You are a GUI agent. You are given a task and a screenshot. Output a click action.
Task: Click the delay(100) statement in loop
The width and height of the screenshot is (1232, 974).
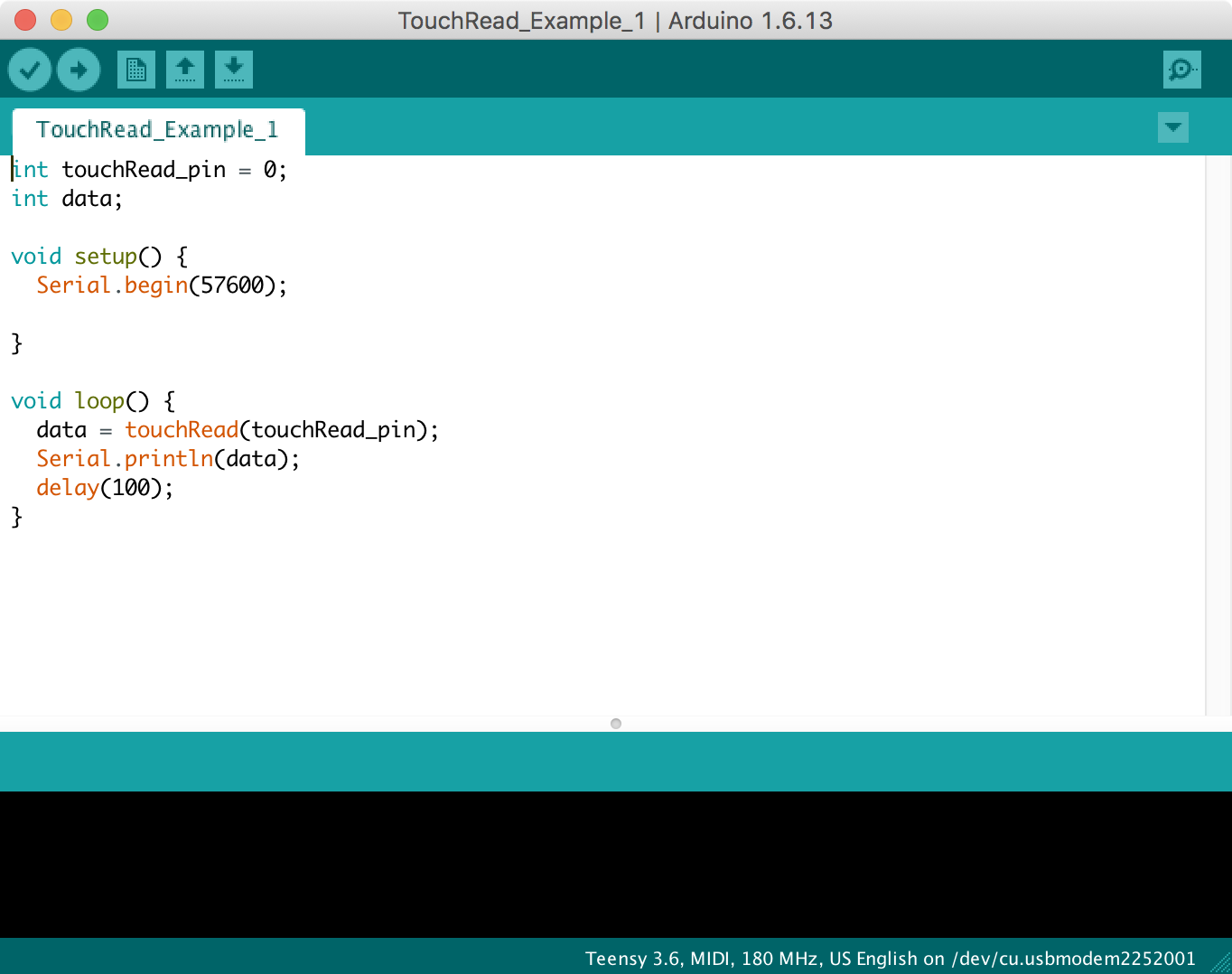104,487
